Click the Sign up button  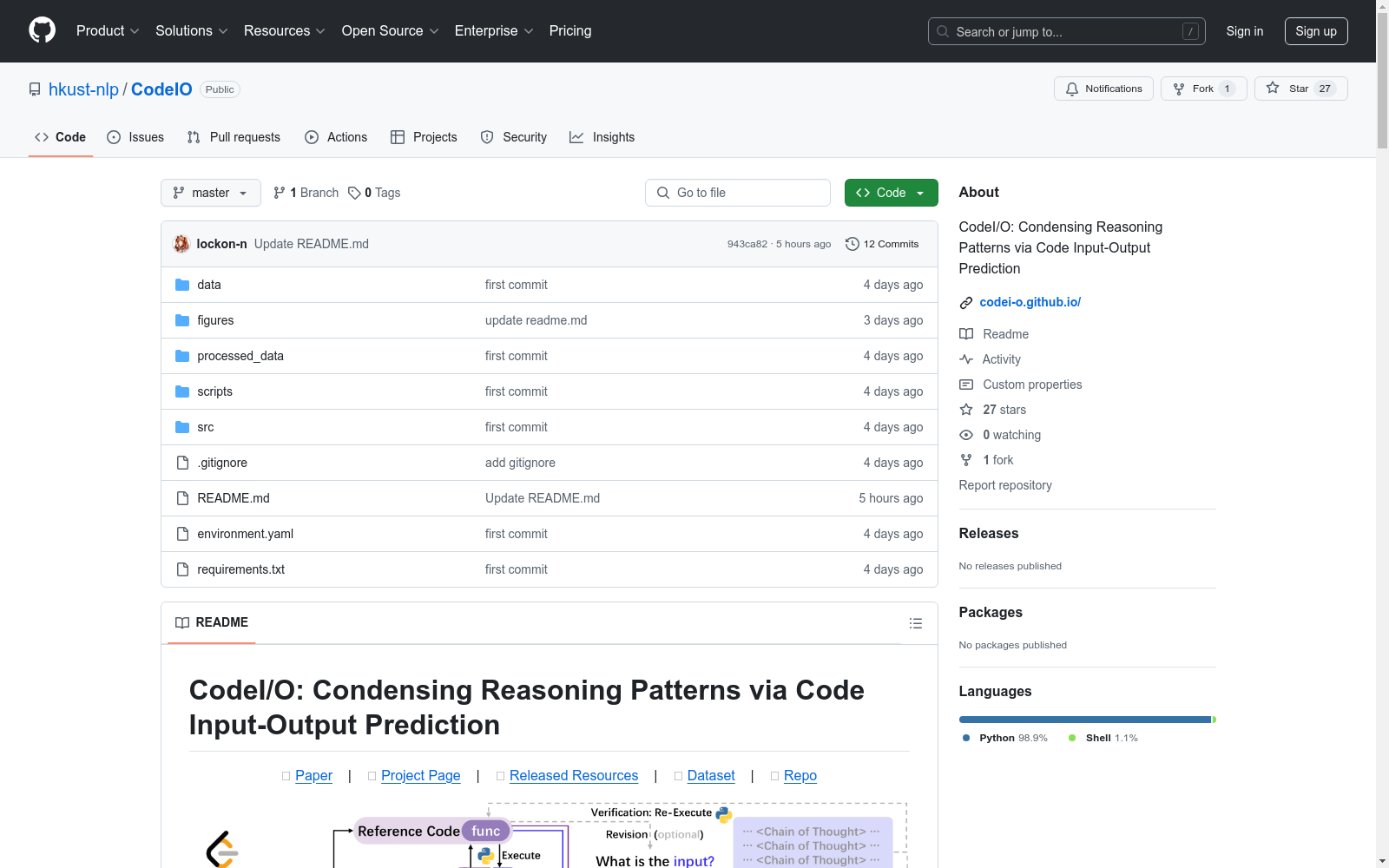[x=1316, y=31]
